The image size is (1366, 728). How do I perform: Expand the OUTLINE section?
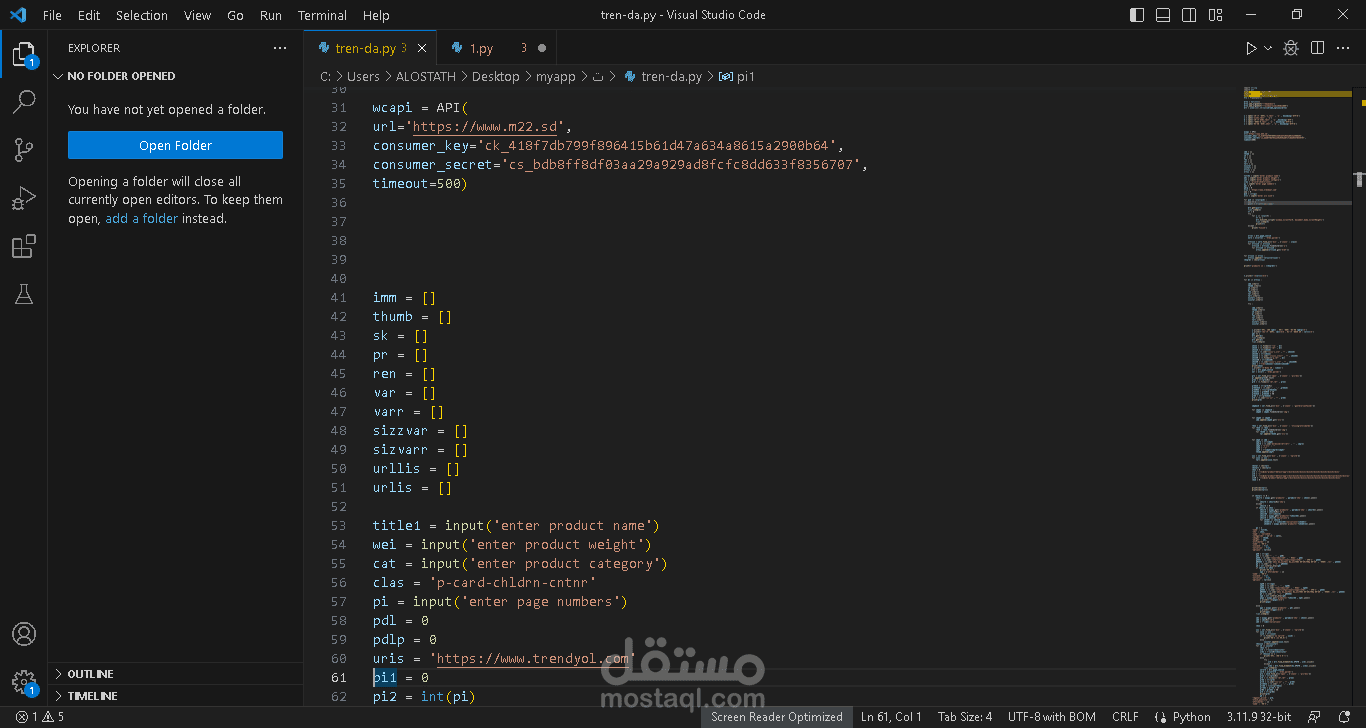pyautogui.click(x=176, y=674)
